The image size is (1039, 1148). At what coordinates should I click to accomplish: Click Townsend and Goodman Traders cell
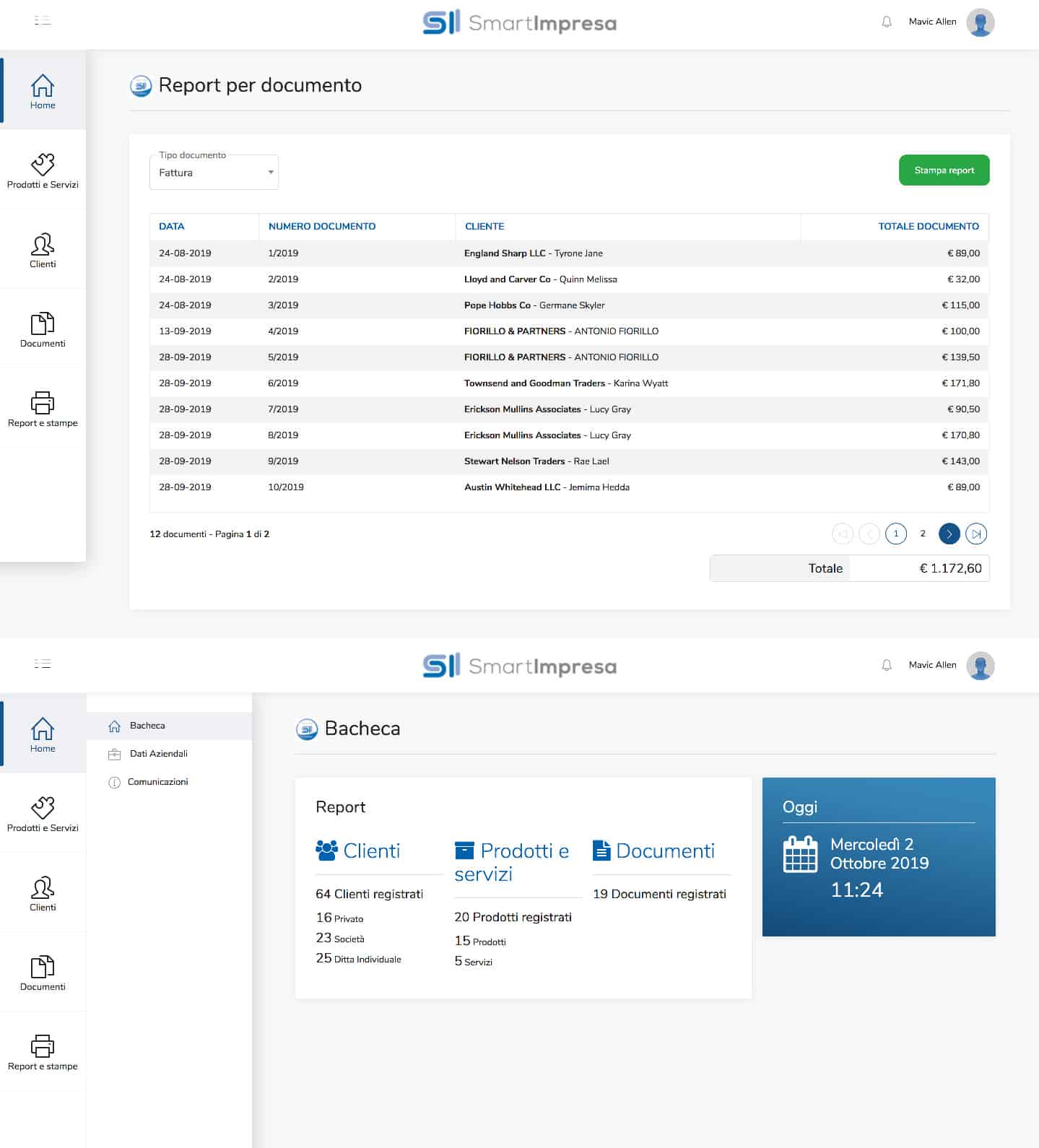point(566,383)
